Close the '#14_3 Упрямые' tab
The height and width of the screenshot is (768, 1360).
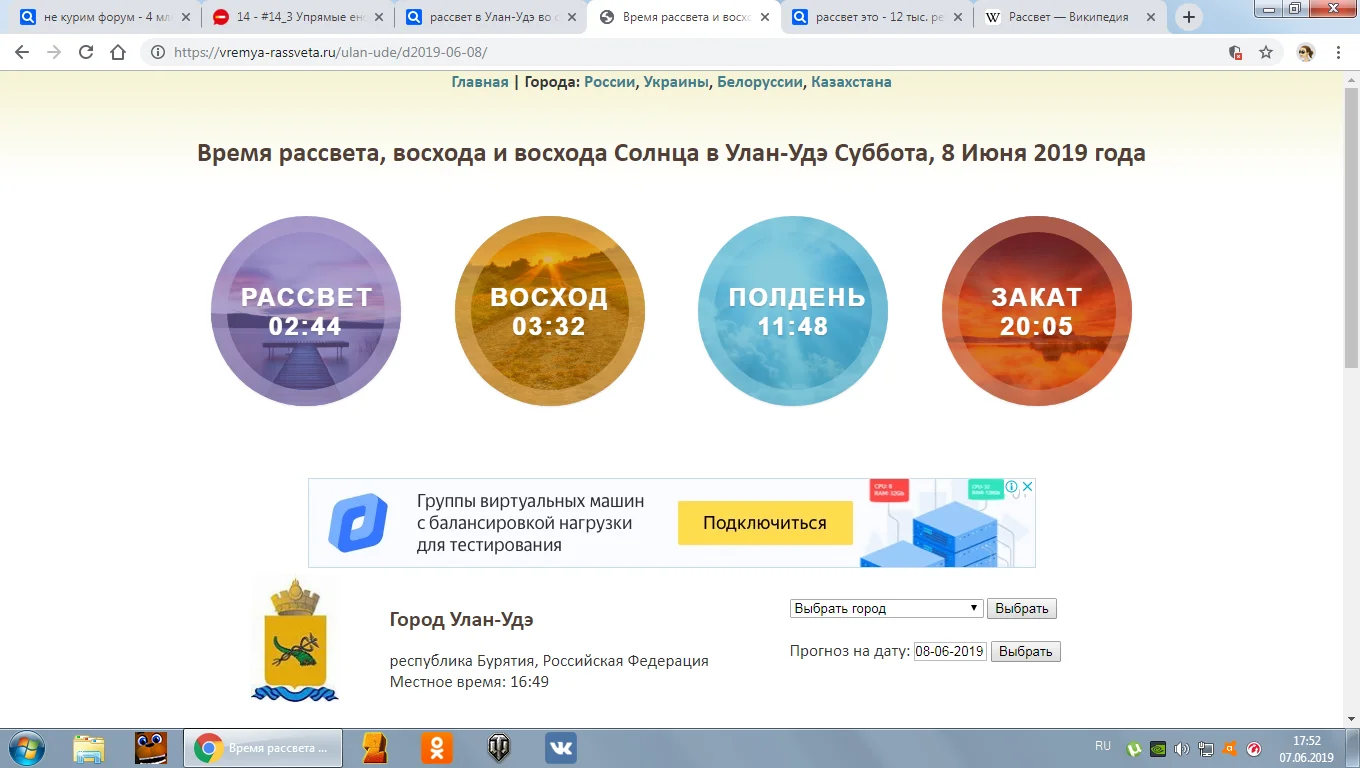[x=380, y=17]
